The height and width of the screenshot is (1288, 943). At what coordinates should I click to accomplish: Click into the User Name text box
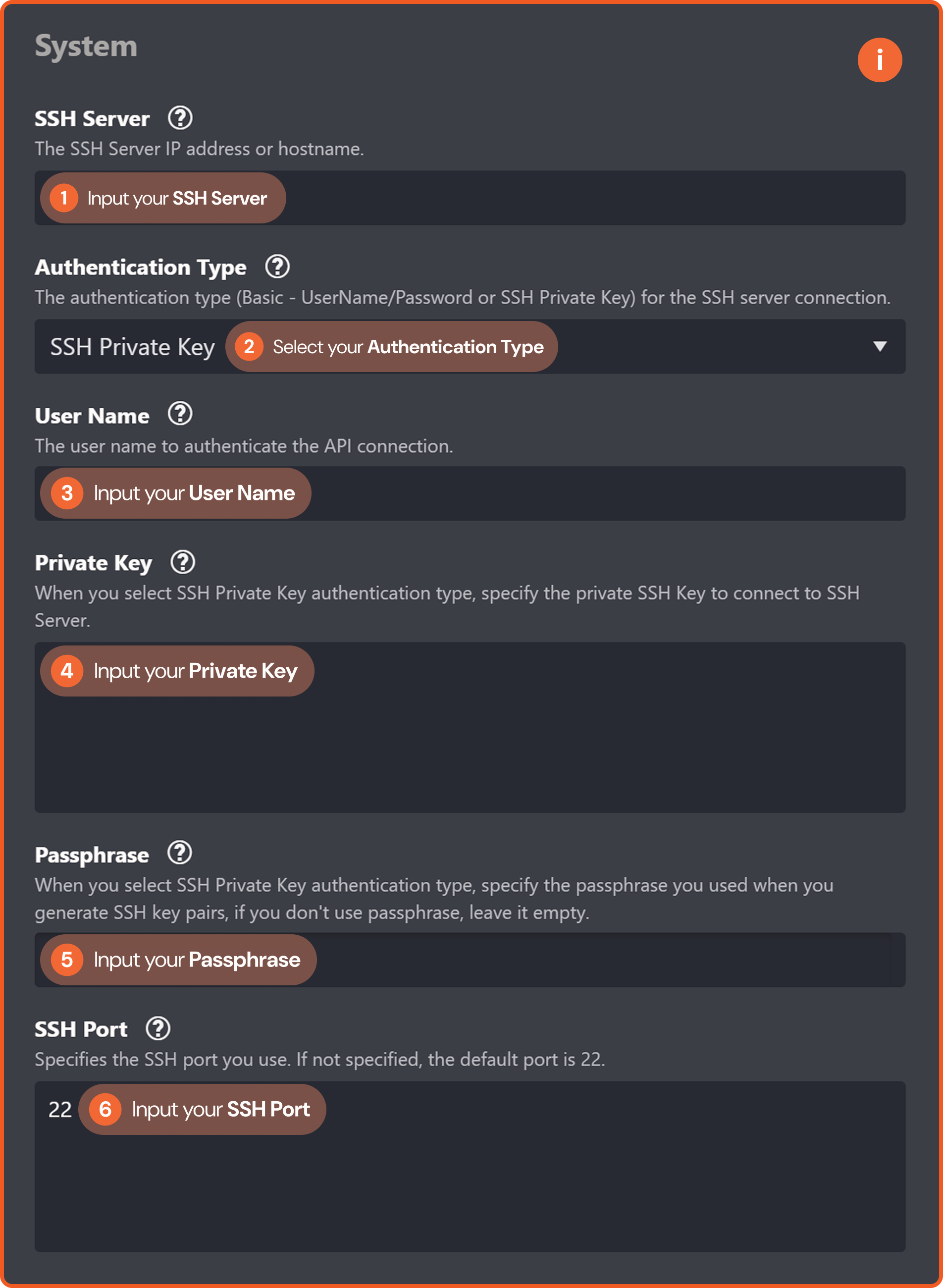click(470, 493)
